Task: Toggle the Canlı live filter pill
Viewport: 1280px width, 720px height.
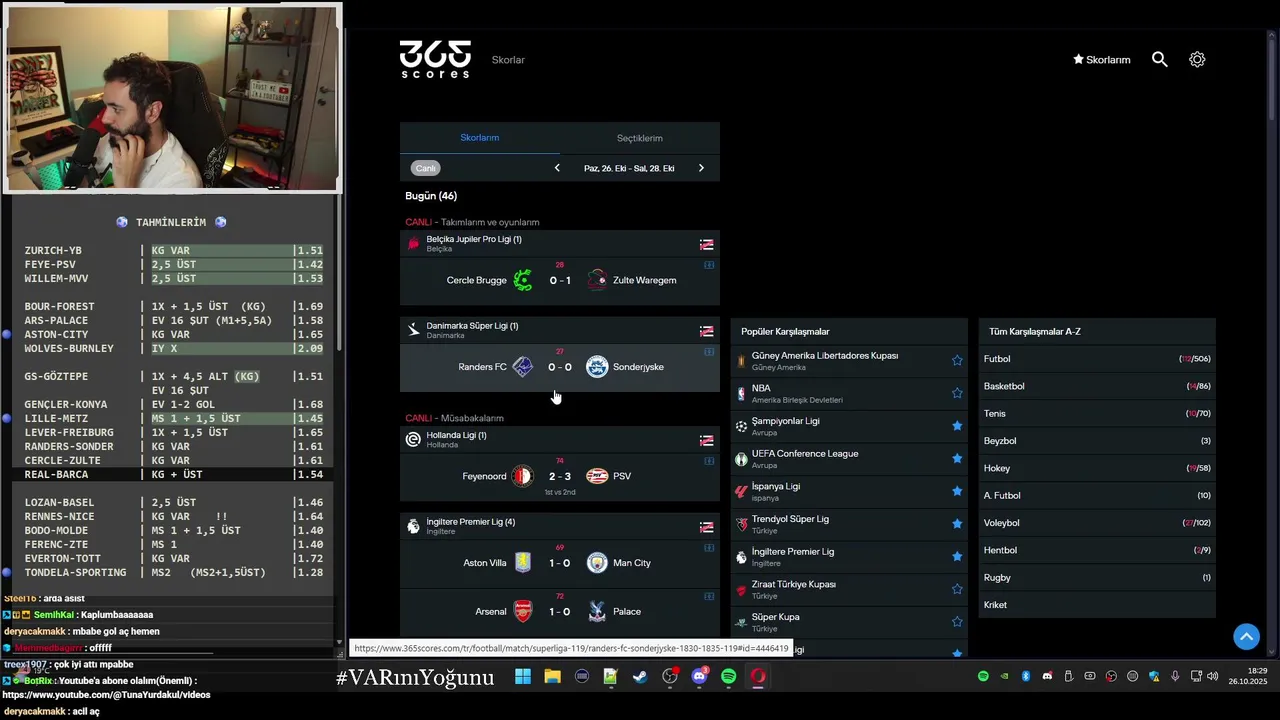Action: pos(426,168)
